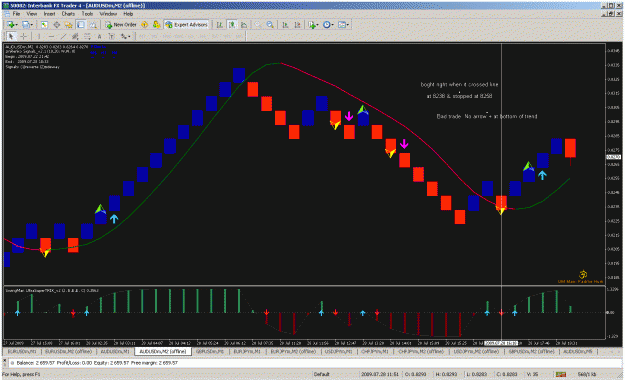Open the Insert menu

49,14
